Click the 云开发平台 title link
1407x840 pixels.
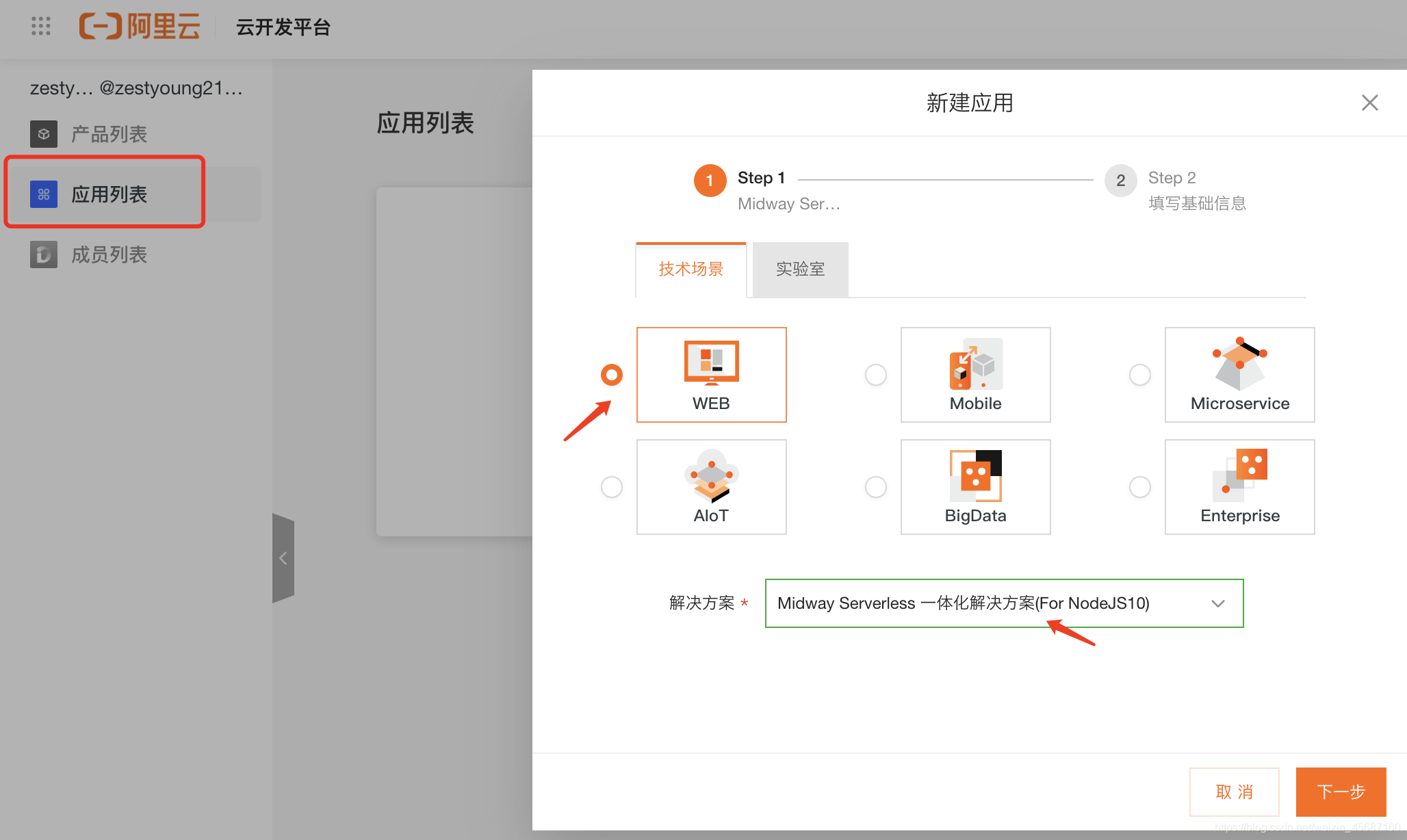point(283,27)
